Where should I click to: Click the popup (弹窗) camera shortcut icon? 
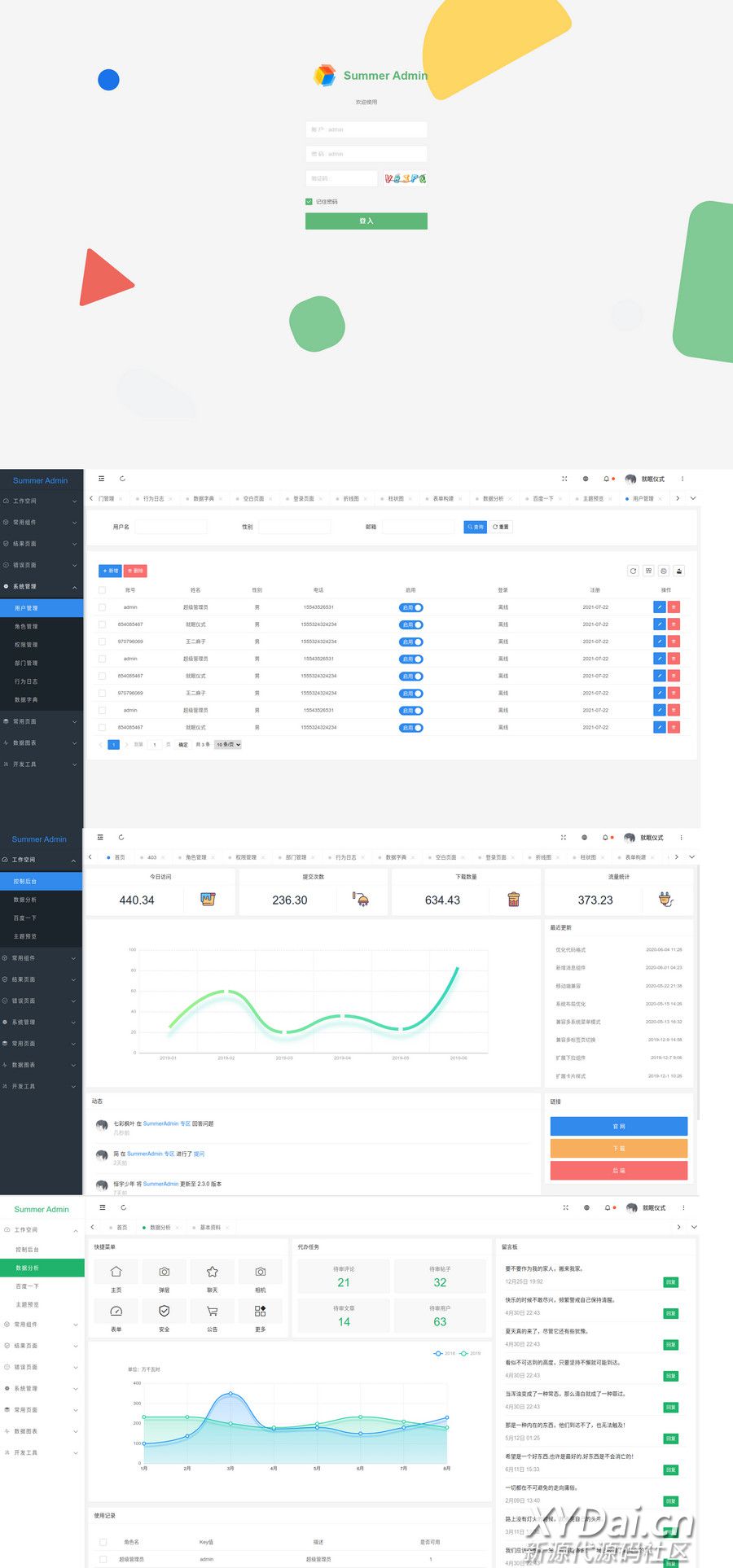[164, 1272]
